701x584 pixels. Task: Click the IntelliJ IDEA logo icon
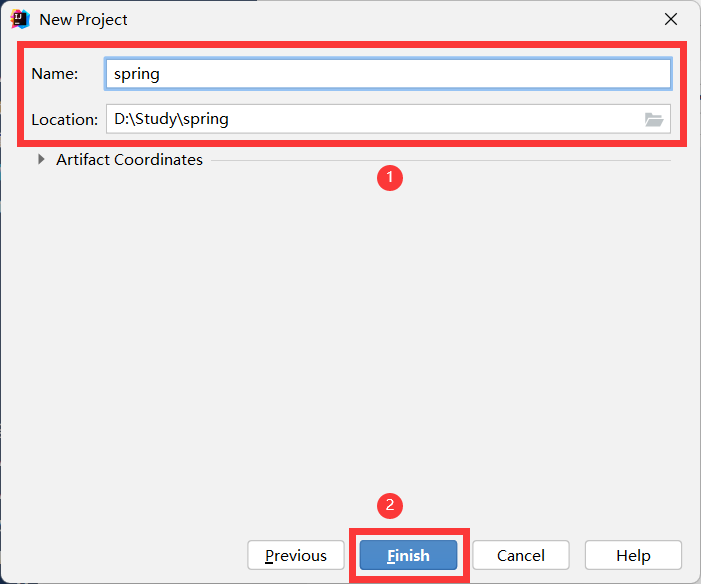click(x=20, y=19)
